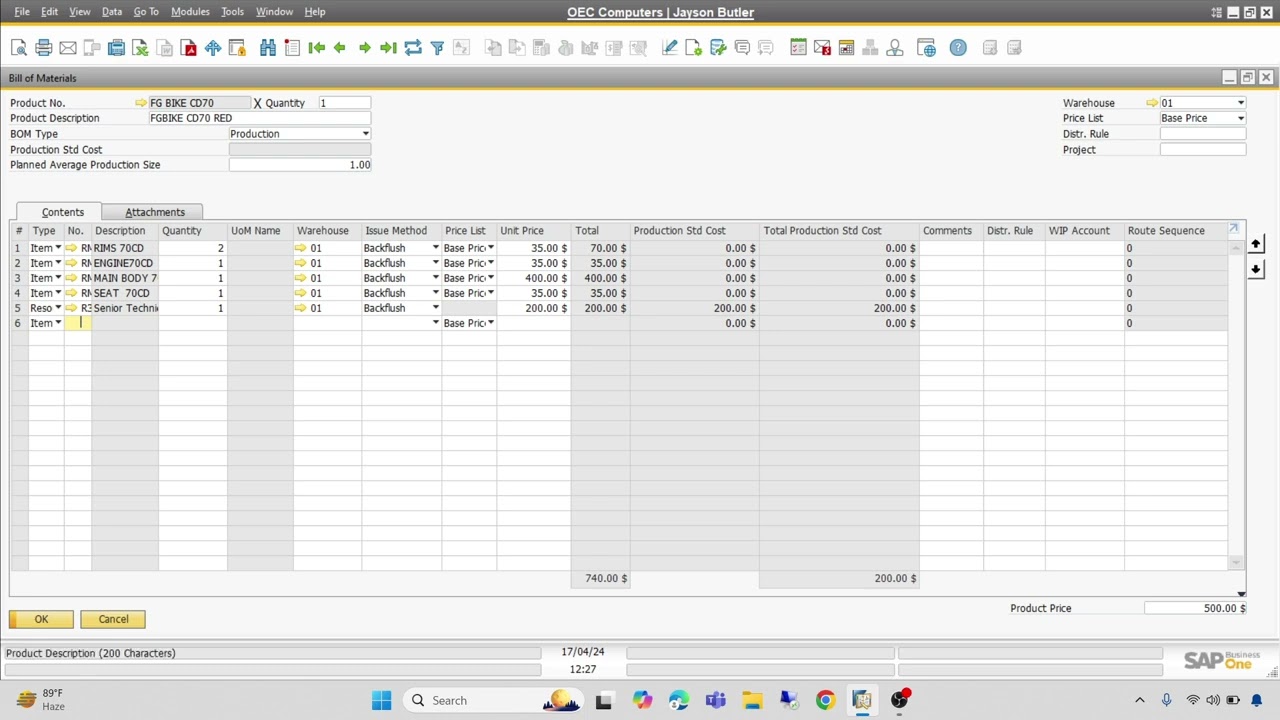Viewport: 1280px width, 720px height.
Task: Move row up with up arrow
Action: coord(1256,244)
